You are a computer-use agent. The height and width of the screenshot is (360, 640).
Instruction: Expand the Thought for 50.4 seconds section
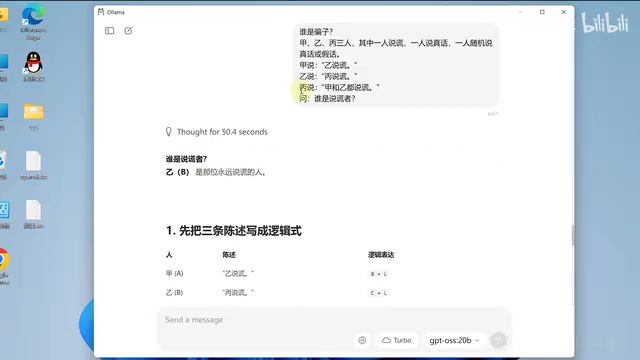click(x=217, y=132)
